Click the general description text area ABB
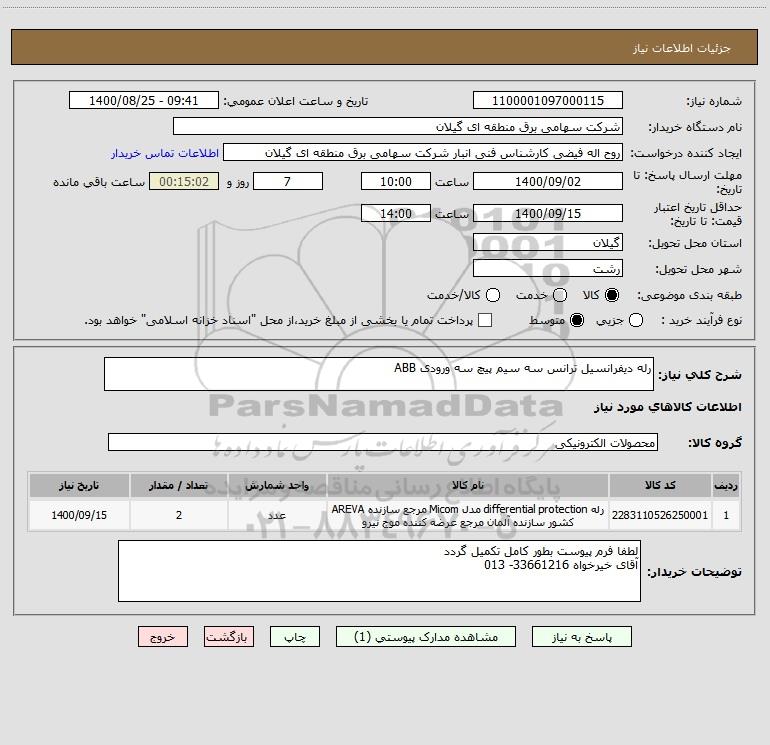 [x=379, y=374]
